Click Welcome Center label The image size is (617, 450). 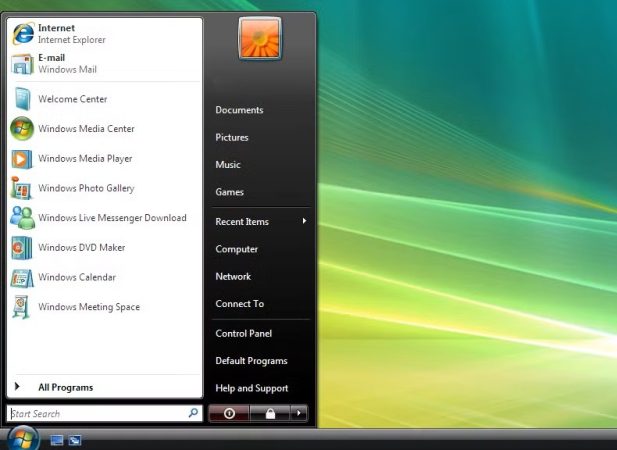pos(72,99)
